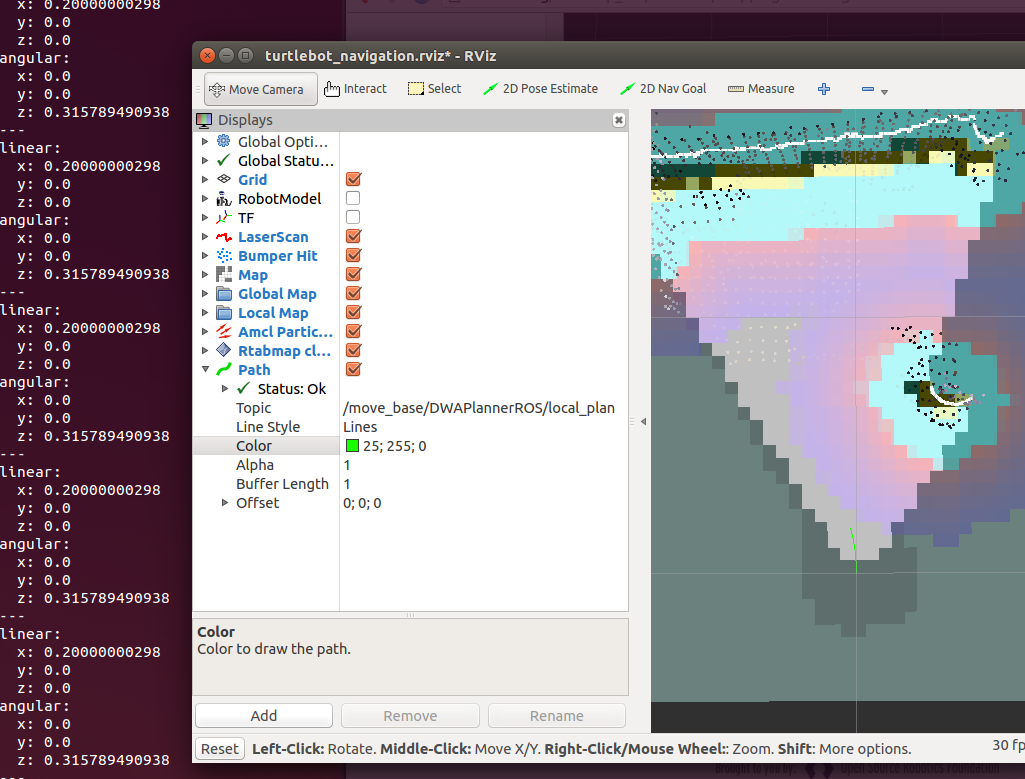Click the blue plus add-tool icon
The height and width of the screenshot is (779, 1025).
pyautogui.click(x=824, y=89)
